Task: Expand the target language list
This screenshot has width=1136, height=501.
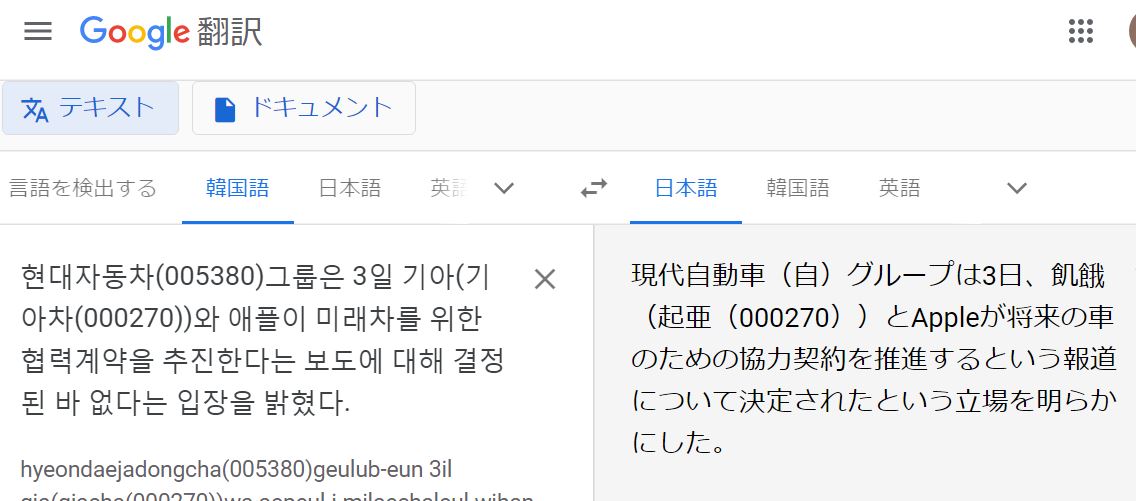Action: coord(1016,188)
